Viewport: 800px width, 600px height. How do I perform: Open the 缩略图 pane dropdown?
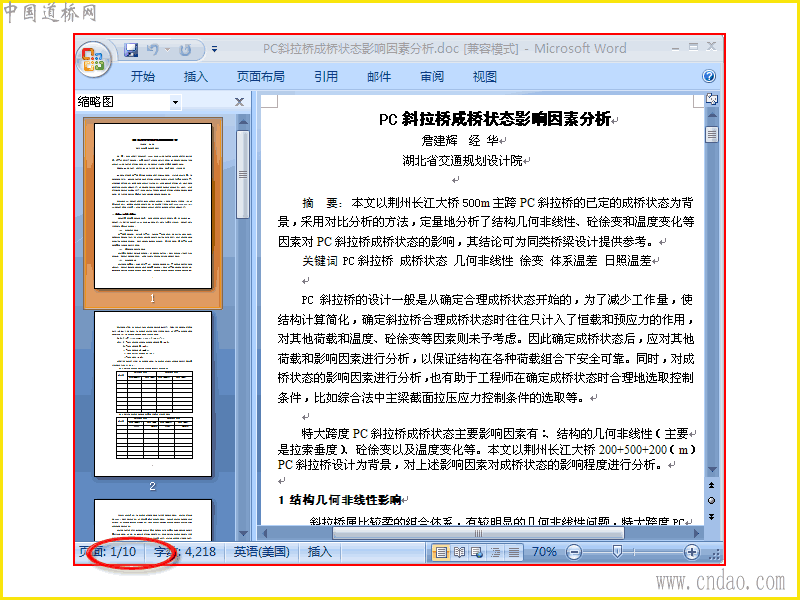175,103
